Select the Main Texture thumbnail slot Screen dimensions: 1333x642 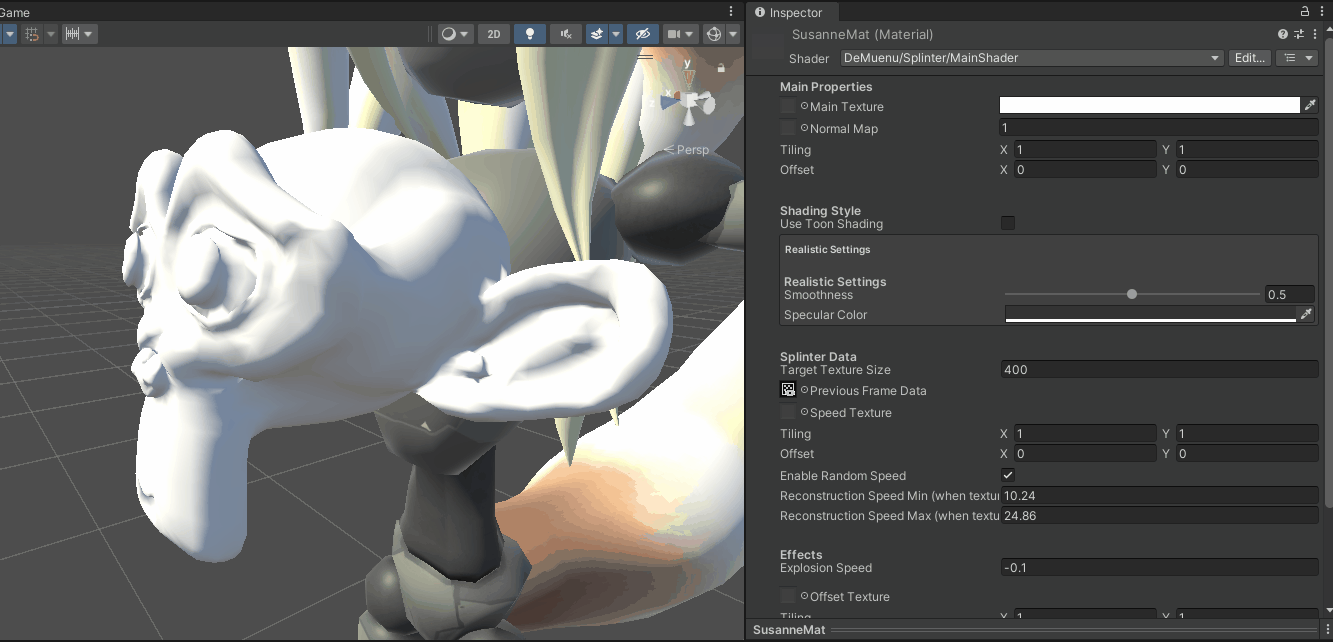coord(788,106)
